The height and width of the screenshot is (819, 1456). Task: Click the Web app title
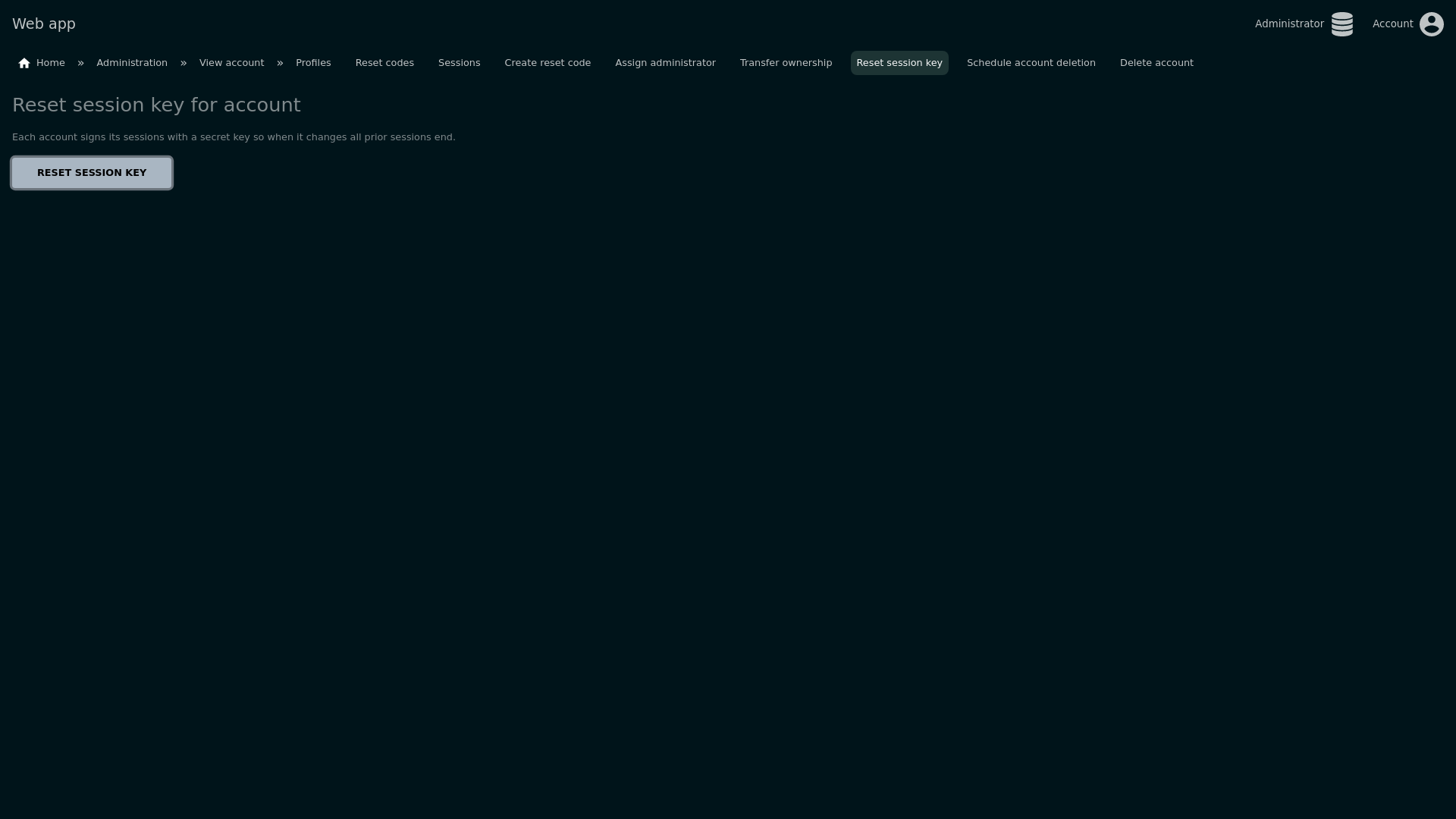click(44, 24)
